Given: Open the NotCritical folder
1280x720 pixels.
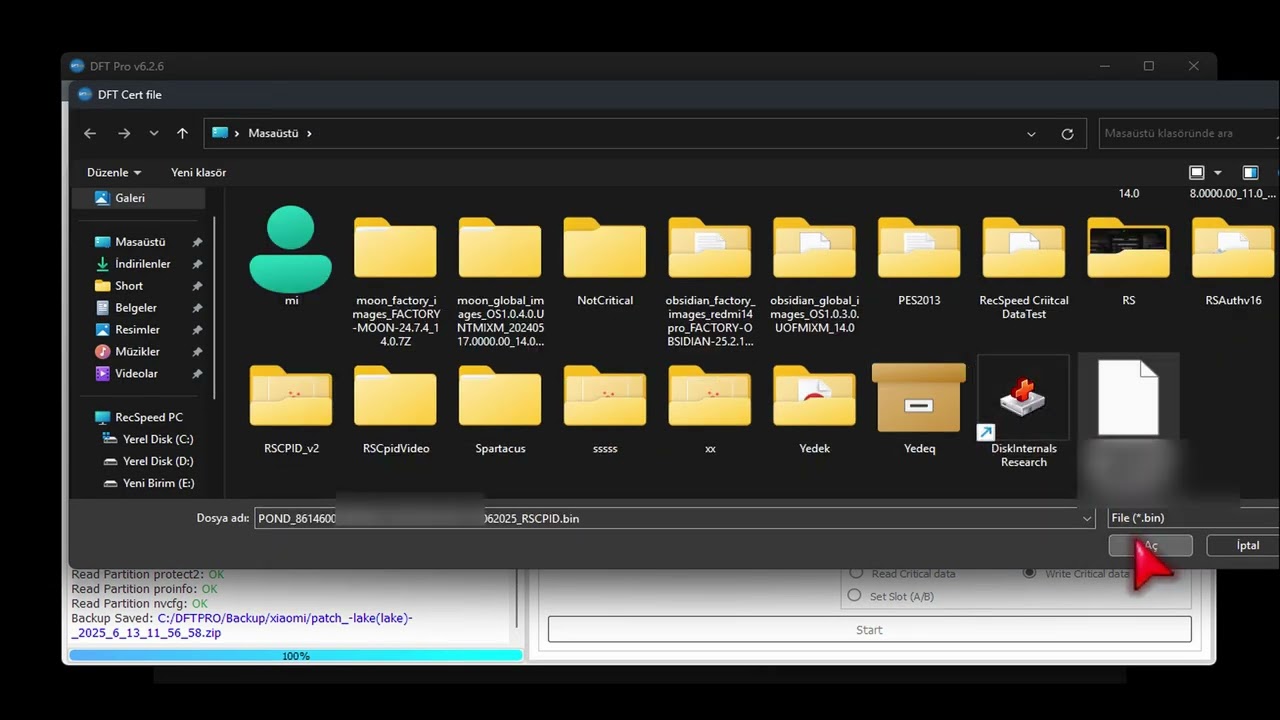Looking at the screenshot, I should coord(605,247).
